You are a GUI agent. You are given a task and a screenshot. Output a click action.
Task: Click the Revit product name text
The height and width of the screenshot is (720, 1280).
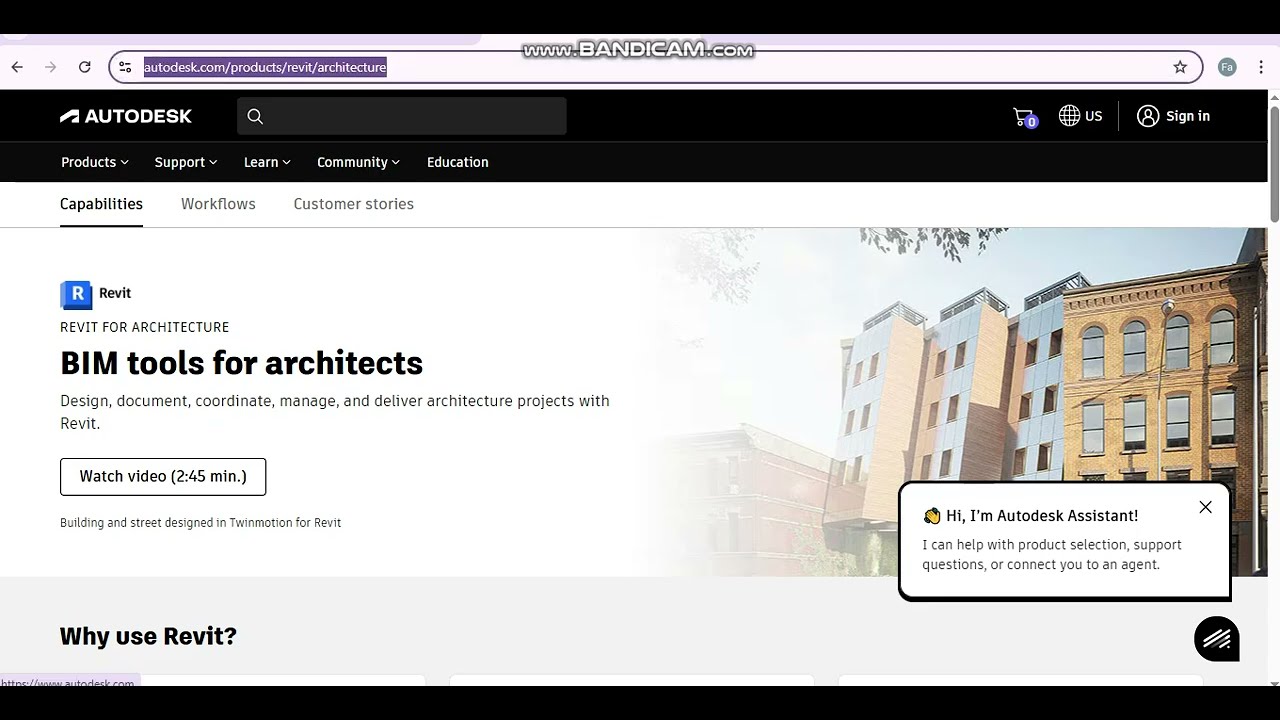coord(115,293)
